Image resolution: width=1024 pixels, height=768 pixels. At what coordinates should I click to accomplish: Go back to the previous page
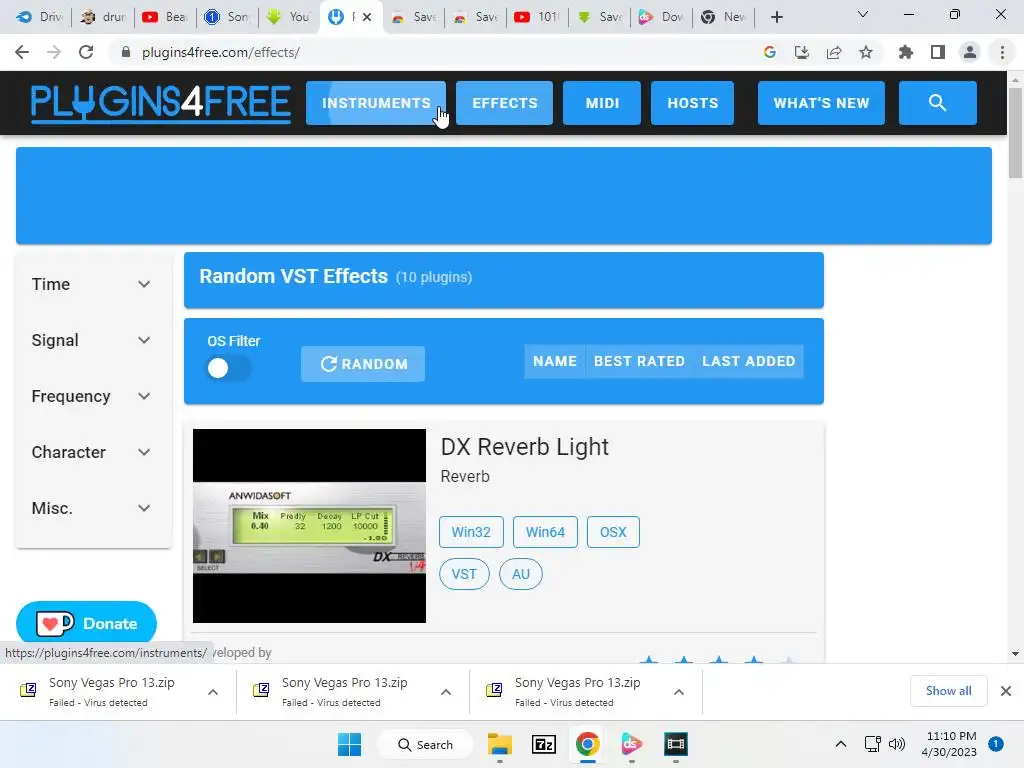tap(22, 52)
